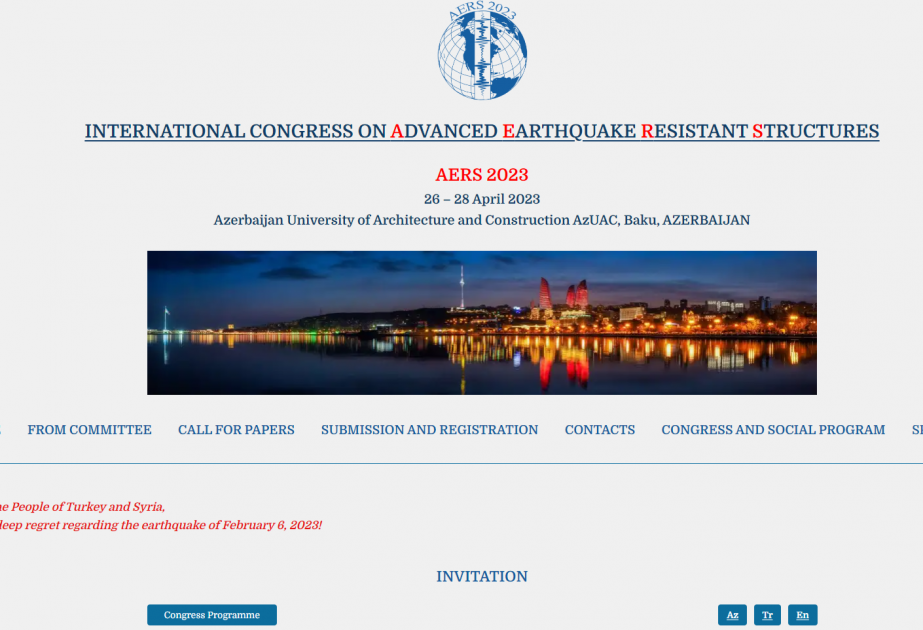Click the 26 – 28 April 2023 date text
923x630 pixels.
[481, 199]
